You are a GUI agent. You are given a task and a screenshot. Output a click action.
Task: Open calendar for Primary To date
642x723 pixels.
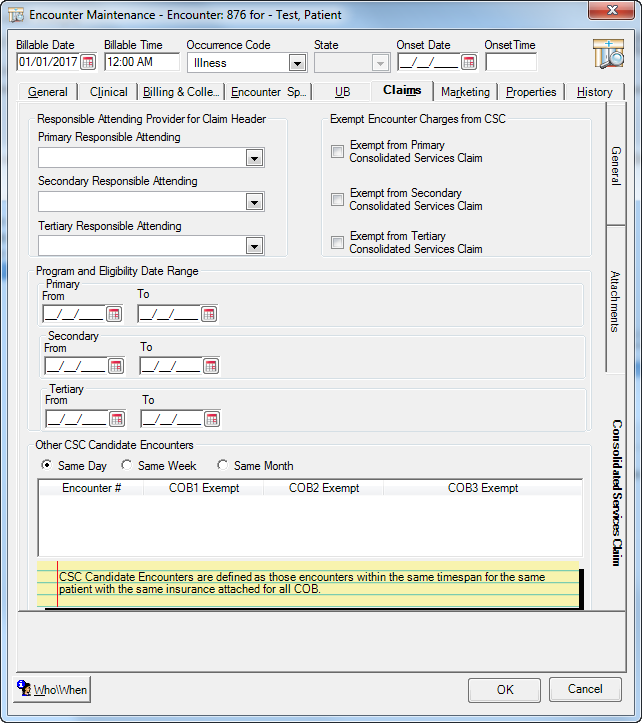point(208,314)
